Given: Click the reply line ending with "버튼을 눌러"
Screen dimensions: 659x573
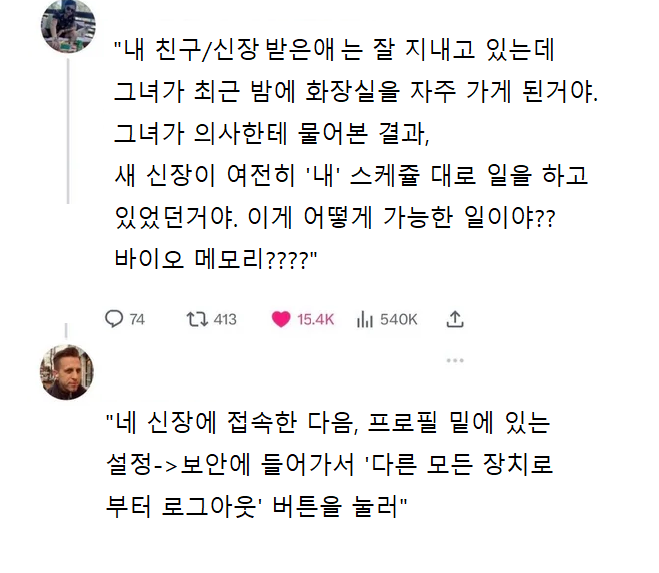Looking at the screenshot, I should [x=254, y=506].
